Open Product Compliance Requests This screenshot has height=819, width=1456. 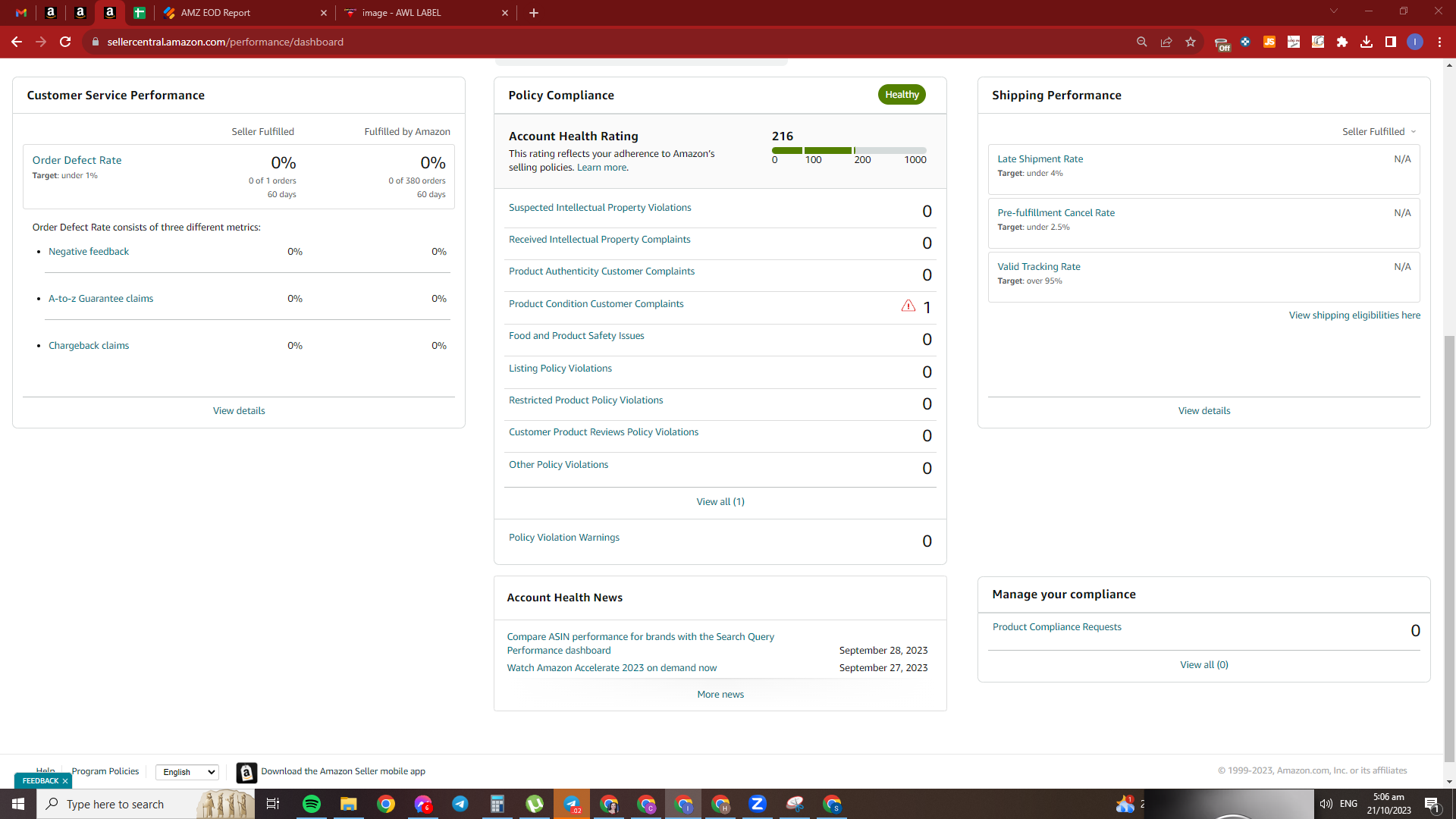1056,627
